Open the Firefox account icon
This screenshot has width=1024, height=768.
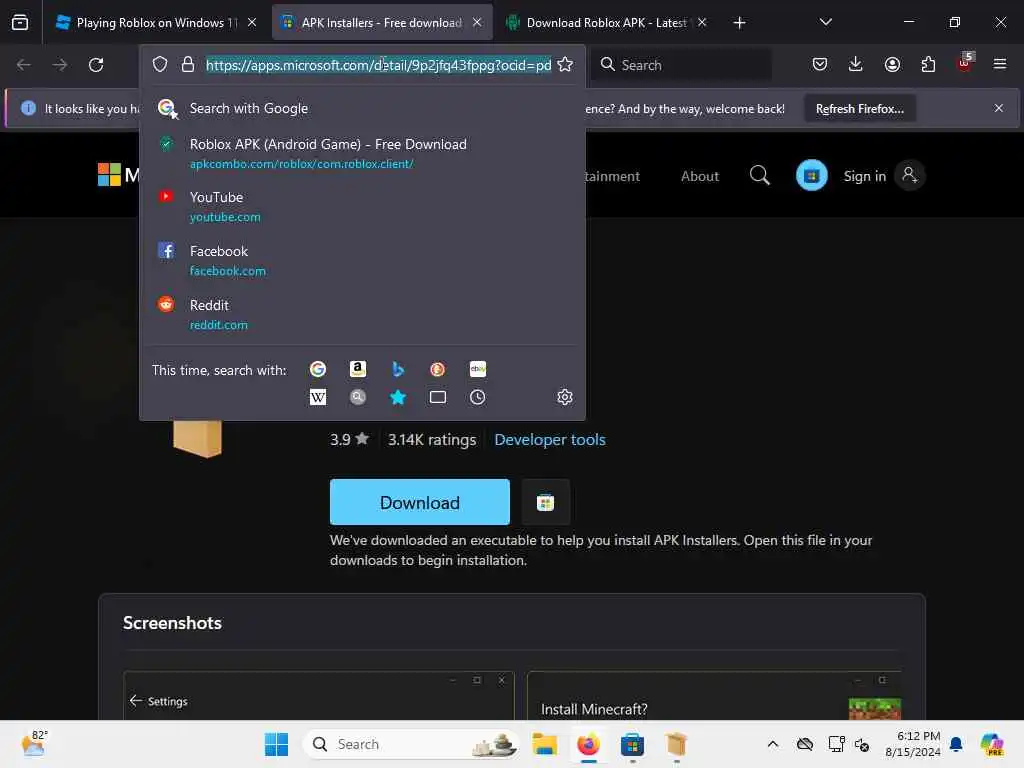[892, 64]
